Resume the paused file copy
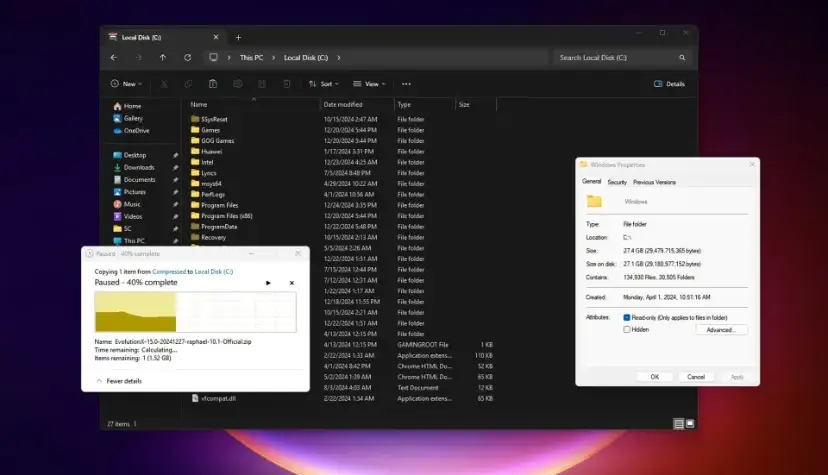This screenshot has width=828, height=475. pyautogui.click(x=268, y=283)
